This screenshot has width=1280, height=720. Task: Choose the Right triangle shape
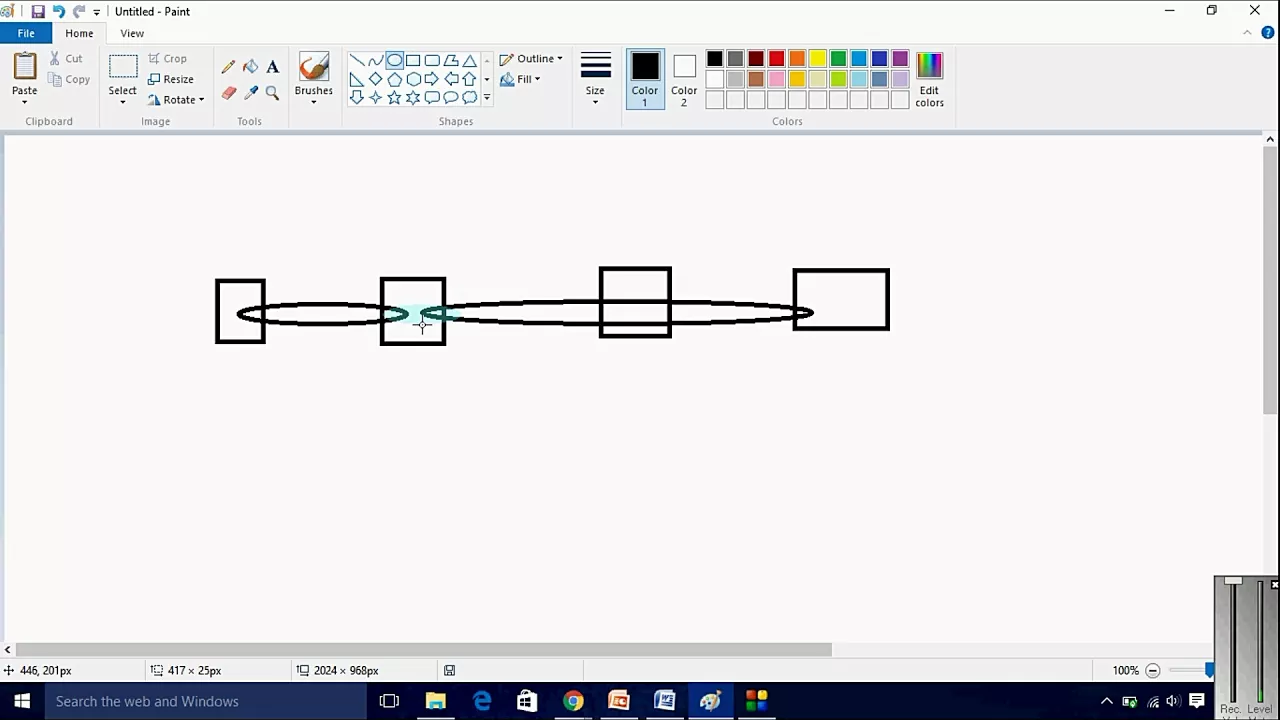(x=356, y=79)
